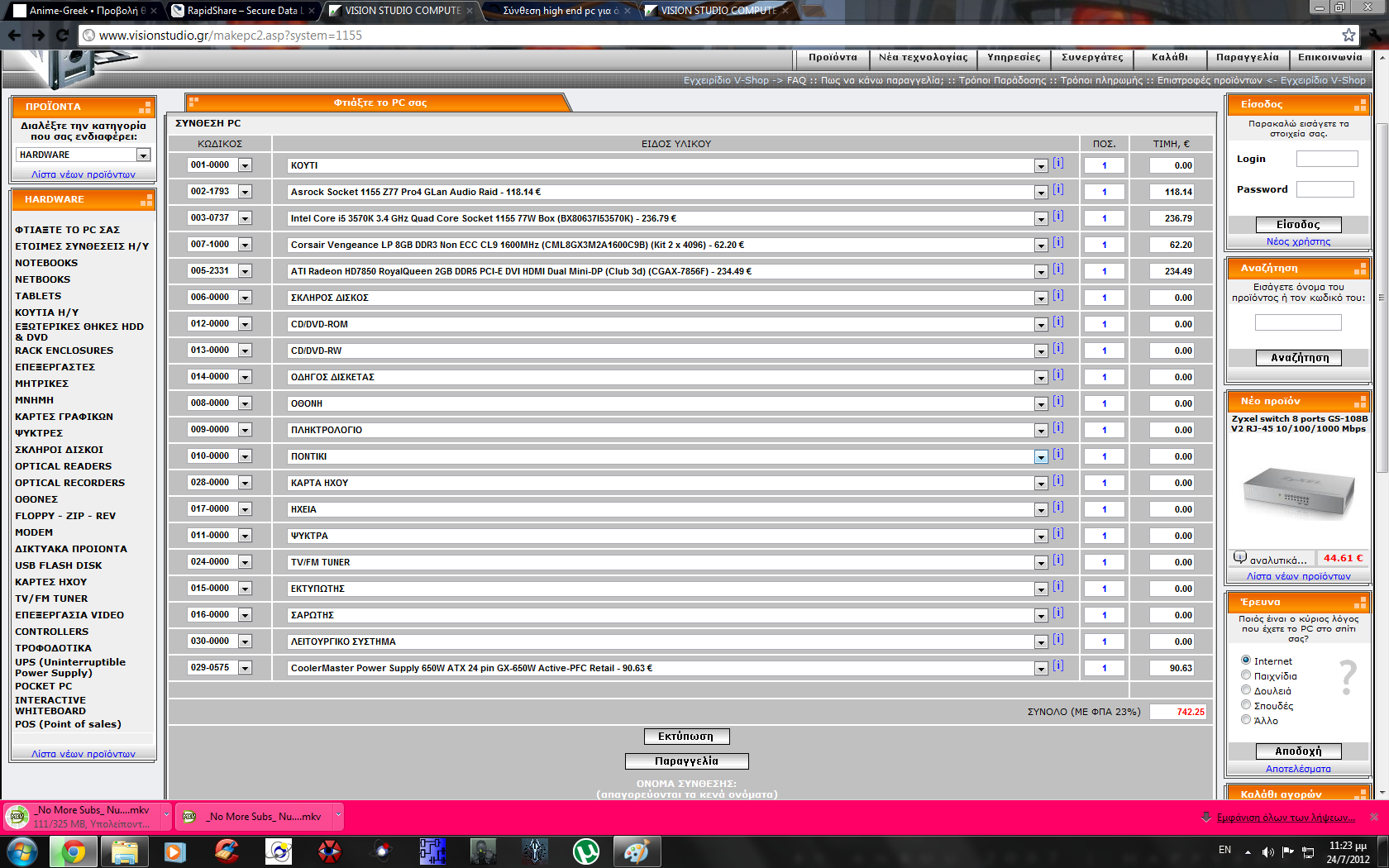This screenshot has height=868, width=1389.
Task: Select the Σπουδές poll option
Action: pos(1246,704)
